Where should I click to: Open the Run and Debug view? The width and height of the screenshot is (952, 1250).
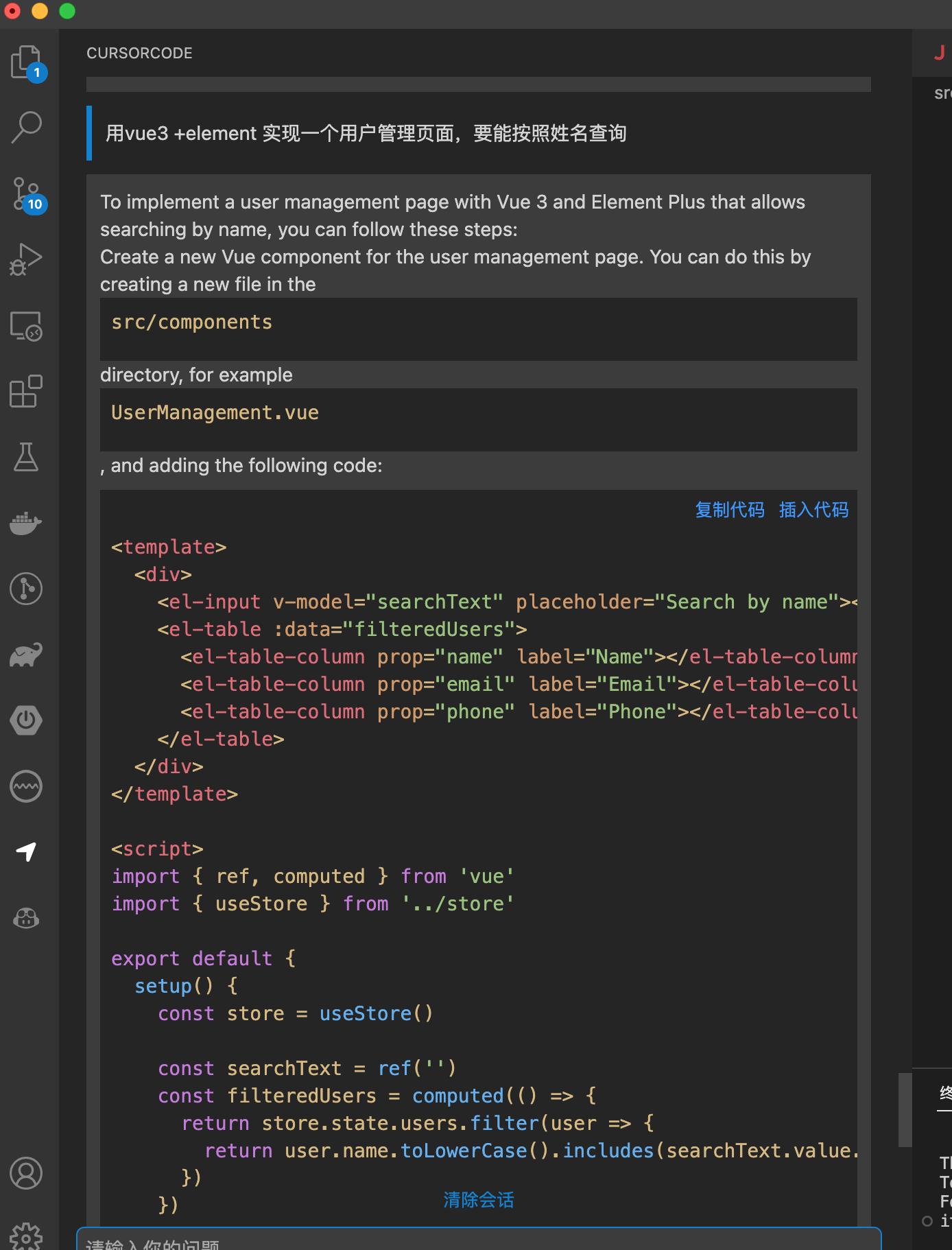click(27, 260)
